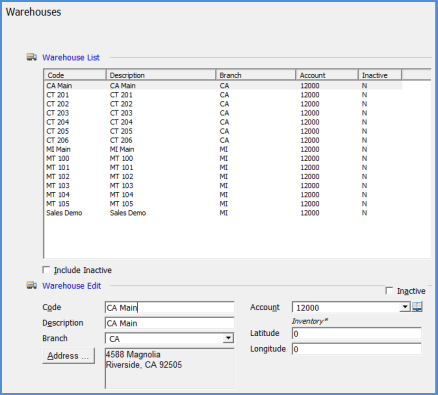438x395 pixels.
Task: Click the Longitude input field
Action: [357, 349]
